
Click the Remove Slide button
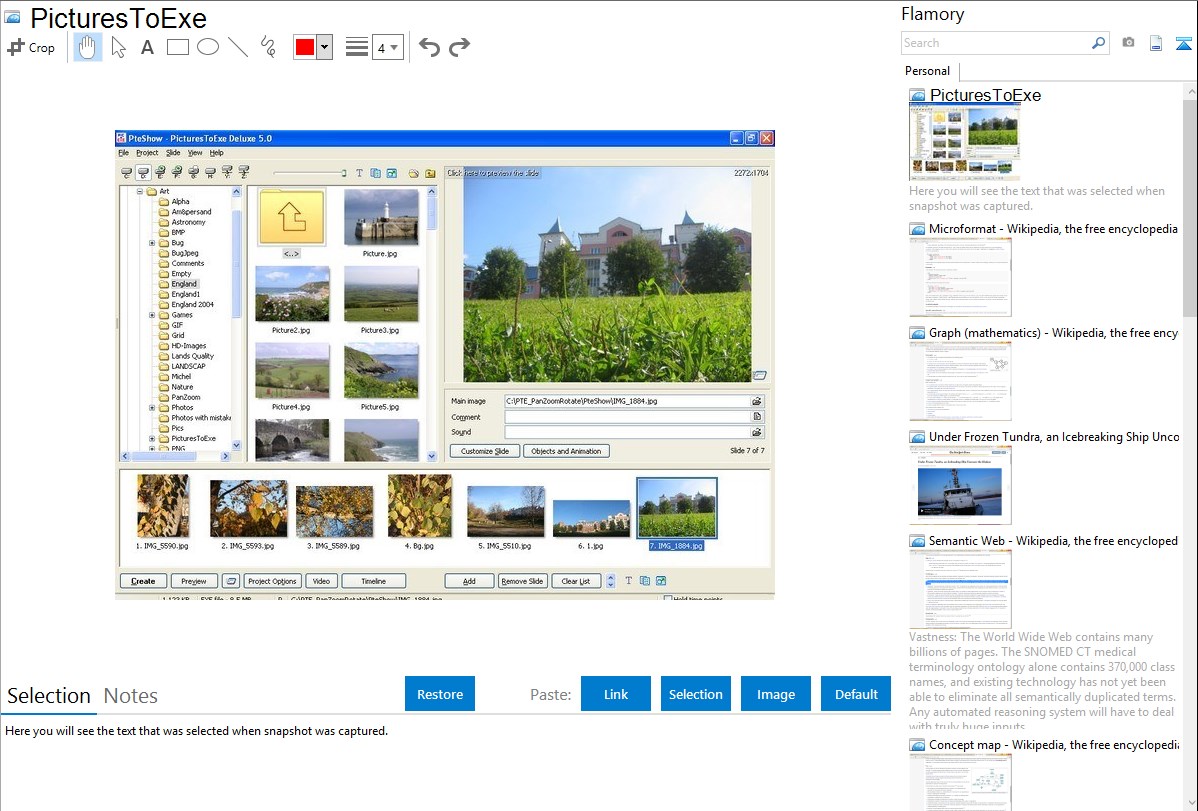point(522,581)
